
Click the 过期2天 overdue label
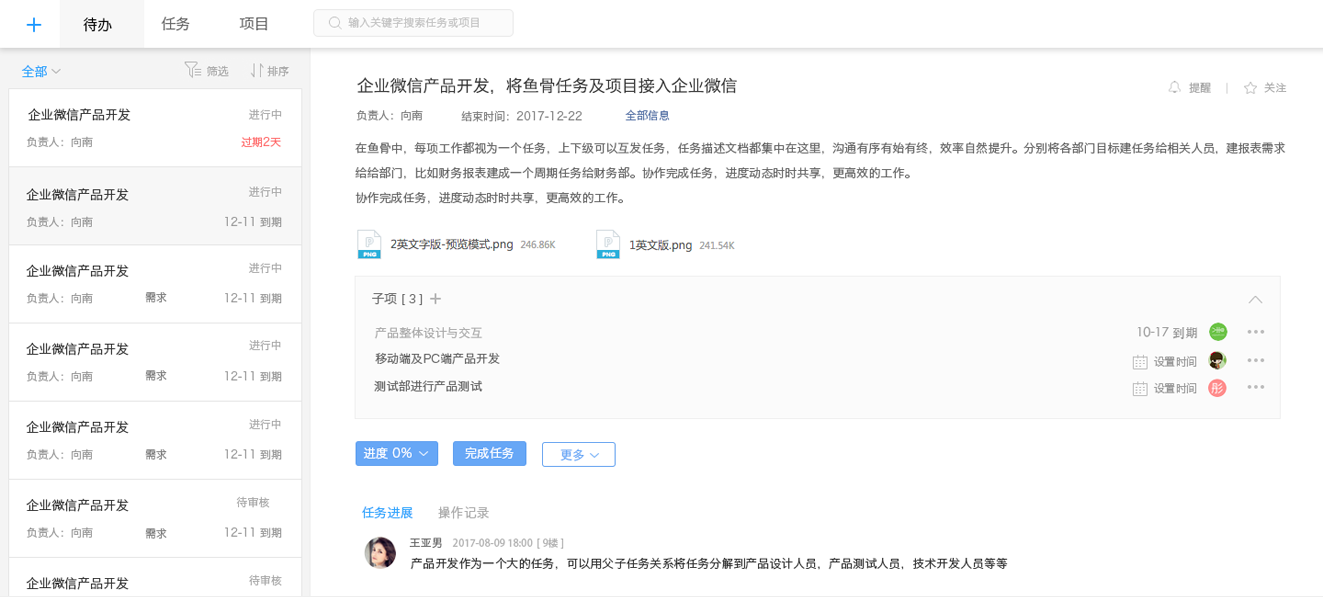[261, 142]
